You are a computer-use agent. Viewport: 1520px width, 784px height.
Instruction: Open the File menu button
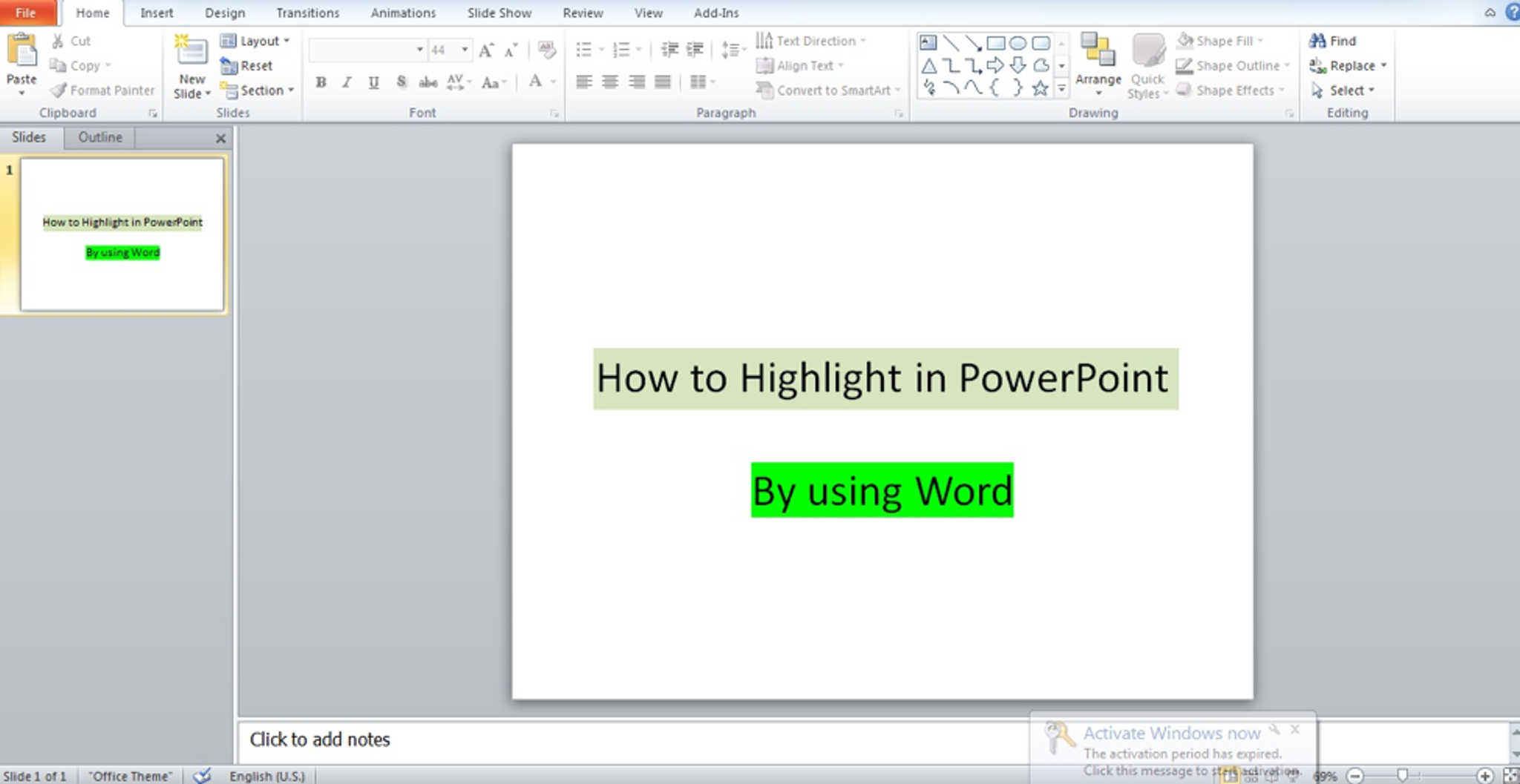(26, 13)
